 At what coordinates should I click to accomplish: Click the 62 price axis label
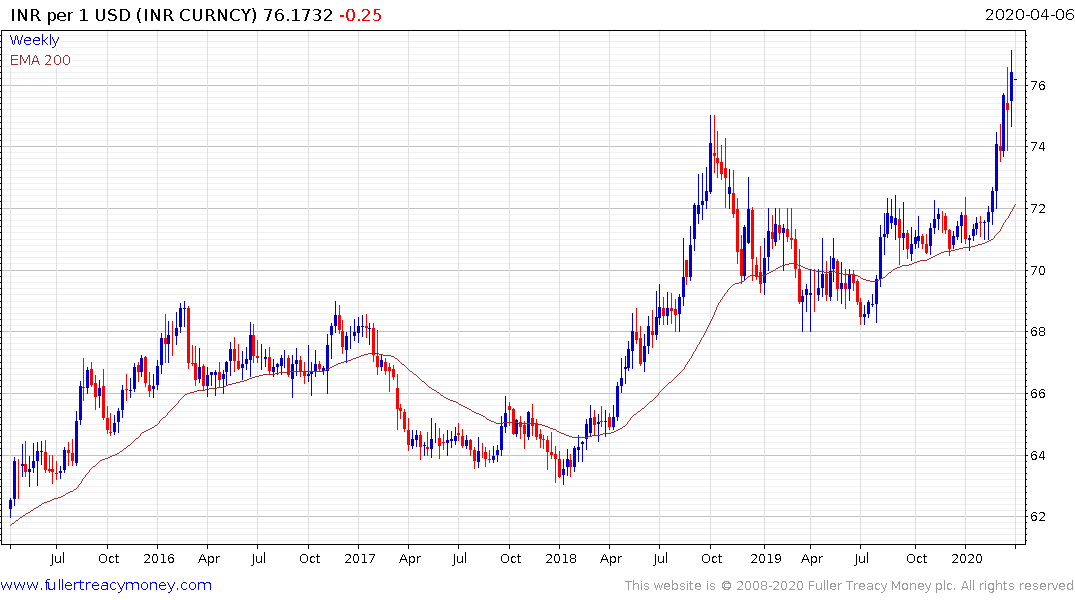1037,517
